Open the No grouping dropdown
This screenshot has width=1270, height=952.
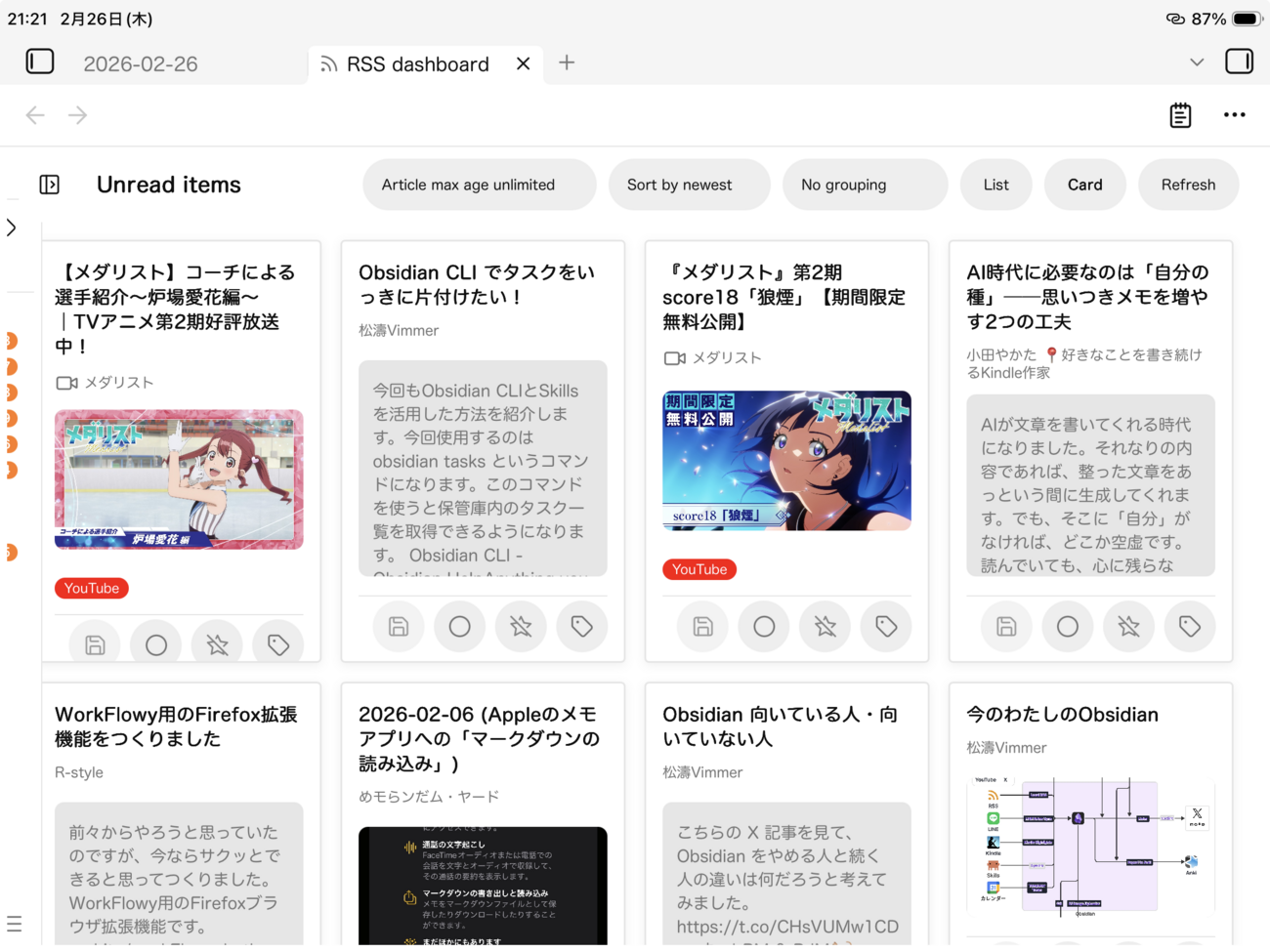coord(865,185)
